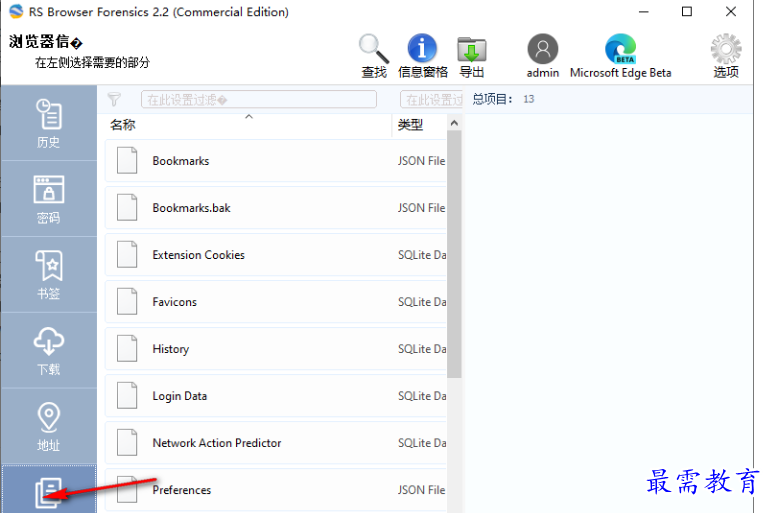Screen dimensions: 768x513
Task: Click the Extension Cookies file icon
Action: click(x=127, y=255)
